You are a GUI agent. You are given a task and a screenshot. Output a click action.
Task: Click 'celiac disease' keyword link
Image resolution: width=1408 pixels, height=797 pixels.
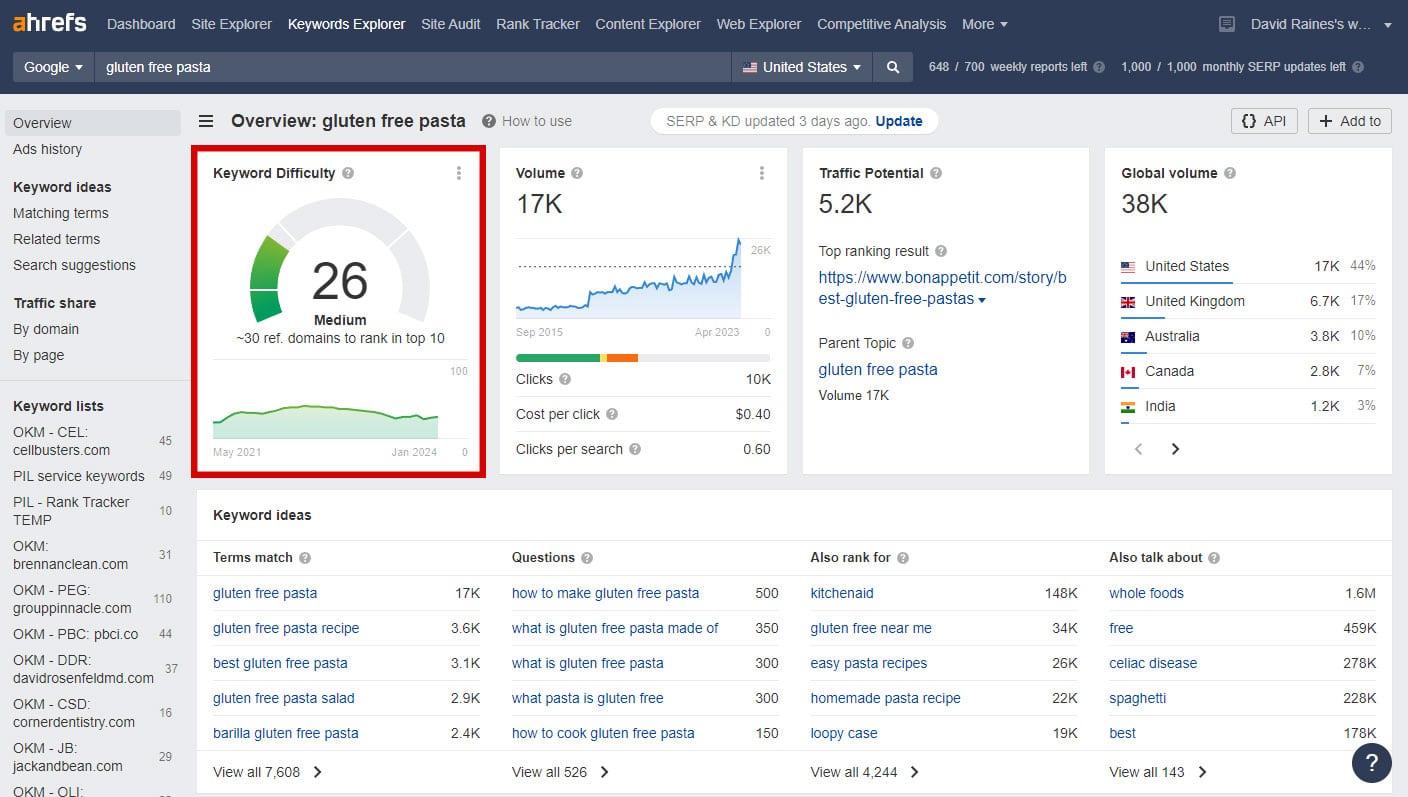tap(1153, 663)
